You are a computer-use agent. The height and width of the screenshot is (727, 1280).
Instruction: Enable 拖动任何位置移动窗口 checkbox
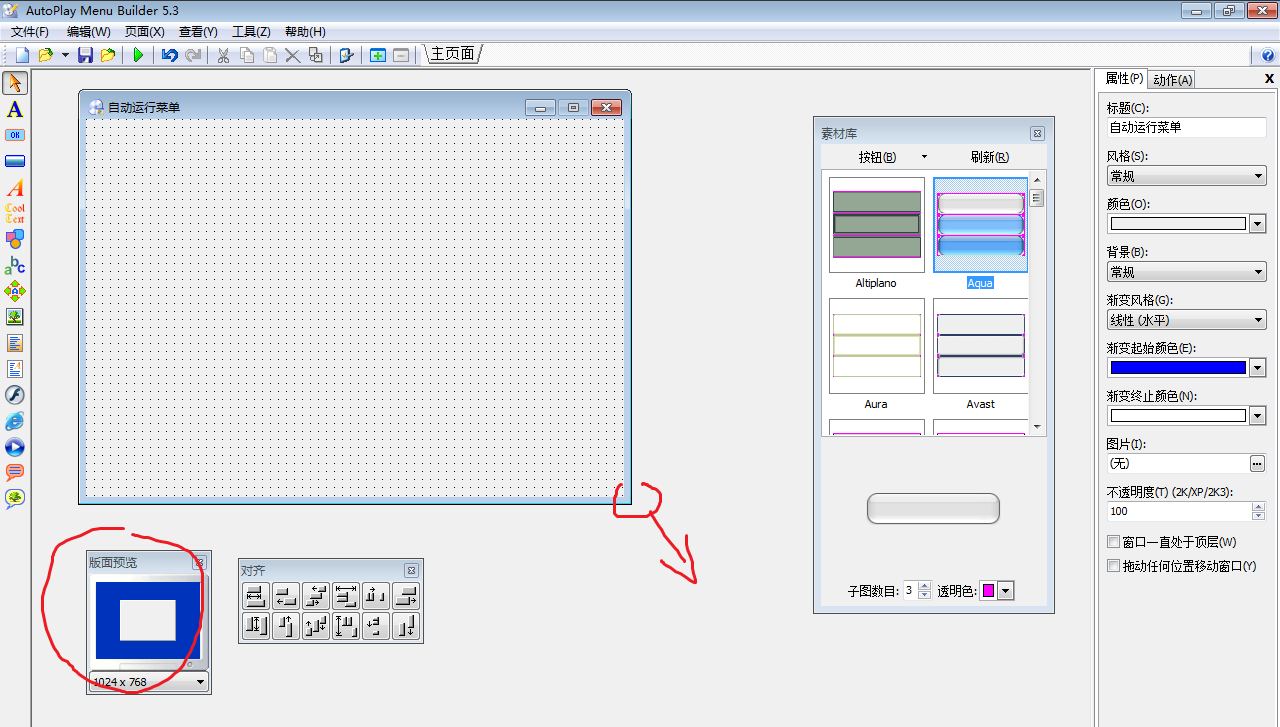tap(1113, 566)
